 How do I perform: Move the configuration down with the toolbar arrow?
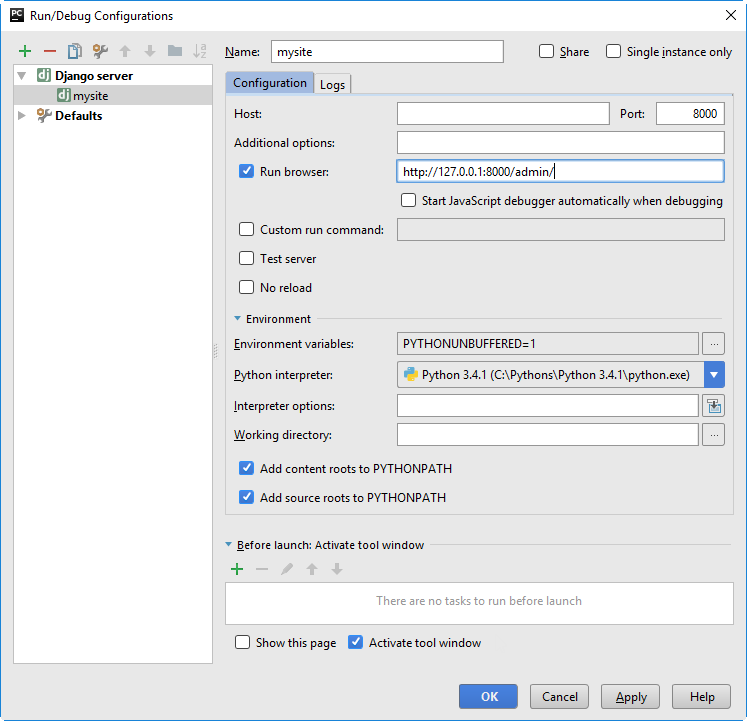point(150,51)
